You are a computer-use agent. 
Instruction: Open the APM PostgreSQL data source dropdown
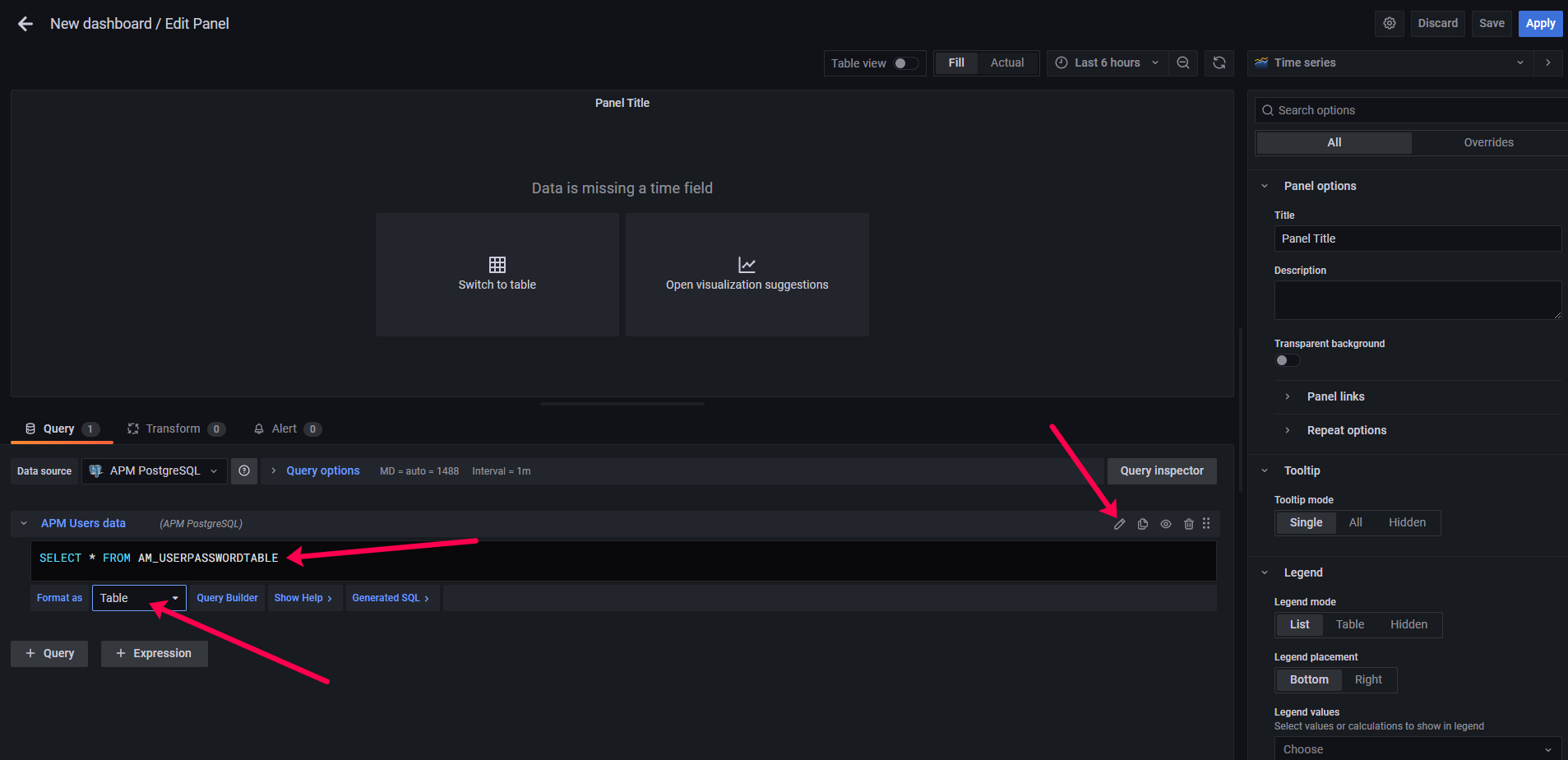click(x=155, y=471)
